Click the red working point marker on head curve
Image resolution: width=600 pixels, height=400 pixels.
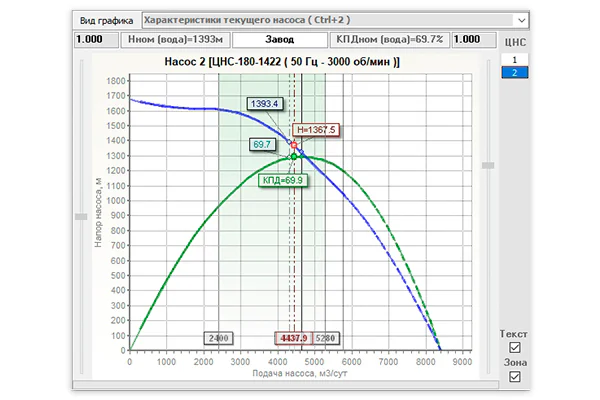click(294, 145)
